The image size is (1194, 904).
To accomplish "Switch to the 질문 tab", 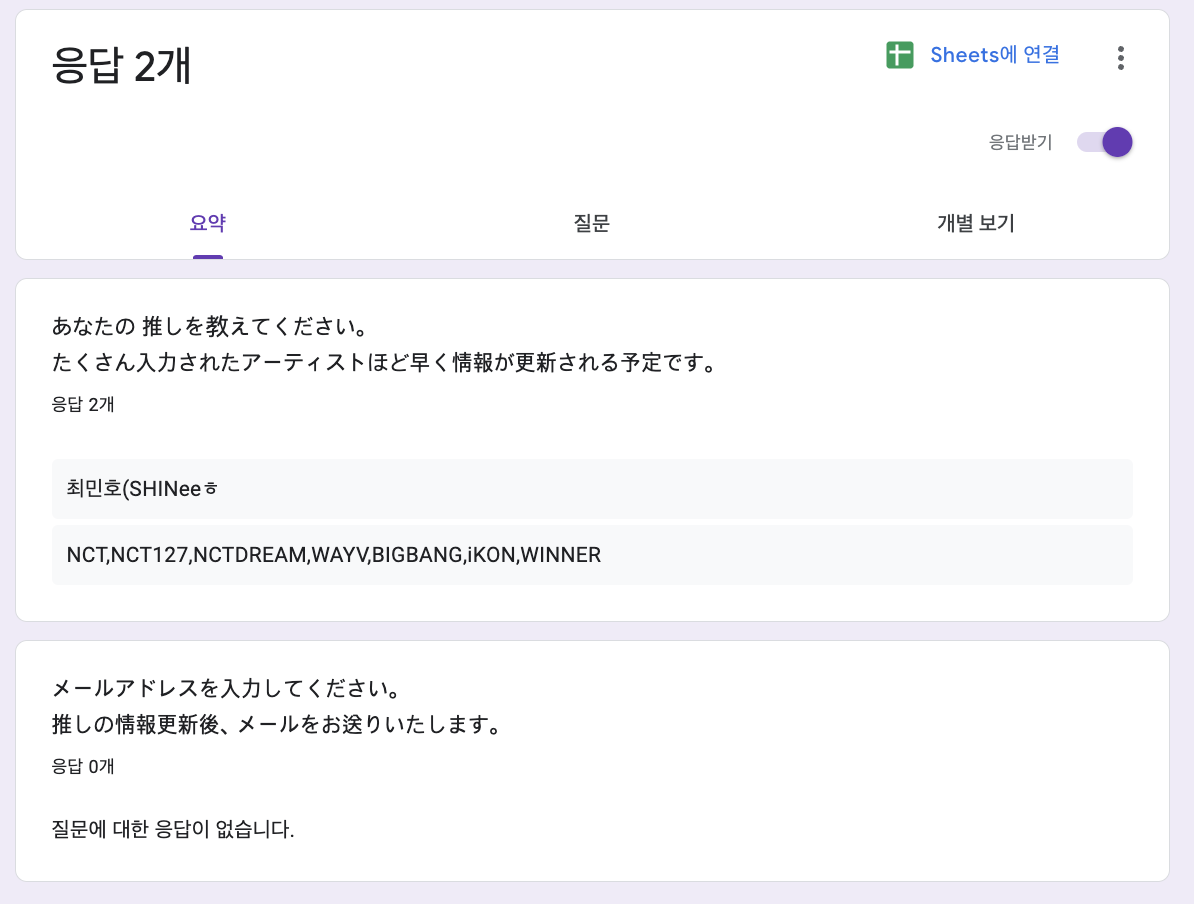I will point(592,223).
